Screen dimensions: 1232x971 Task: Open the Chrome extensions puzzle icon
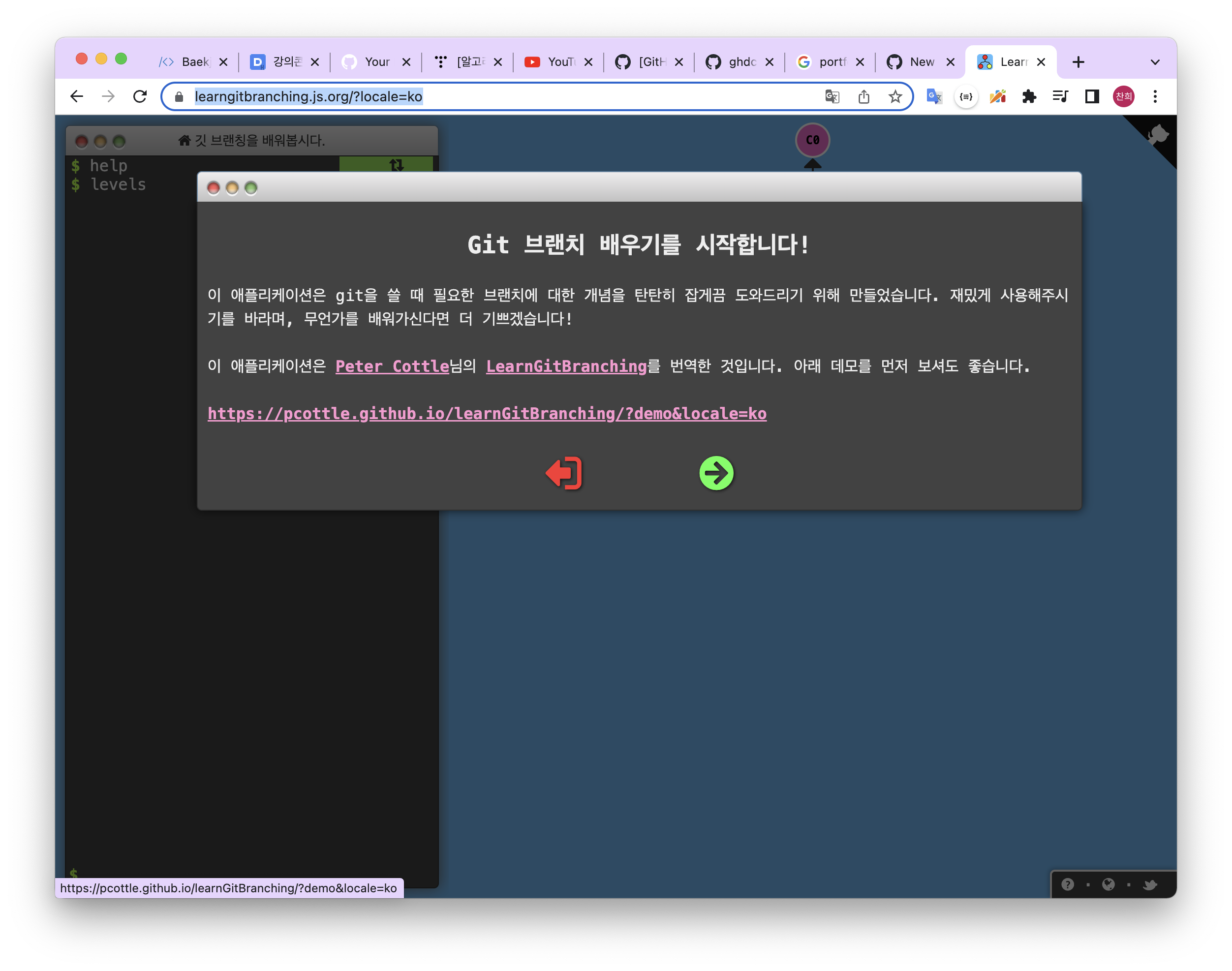[1029, 96]
